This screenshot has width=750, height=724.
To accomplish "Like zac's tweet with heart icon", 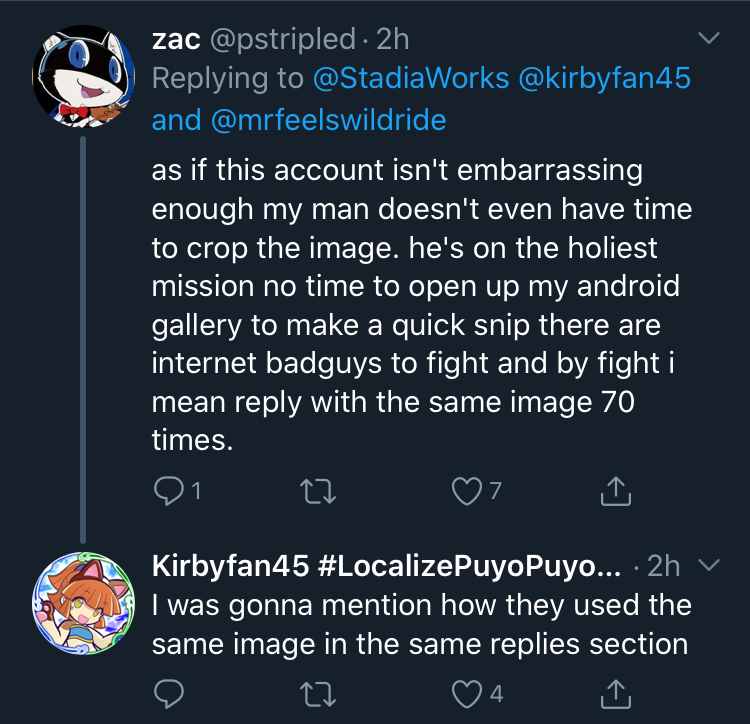I will [467, 491].
